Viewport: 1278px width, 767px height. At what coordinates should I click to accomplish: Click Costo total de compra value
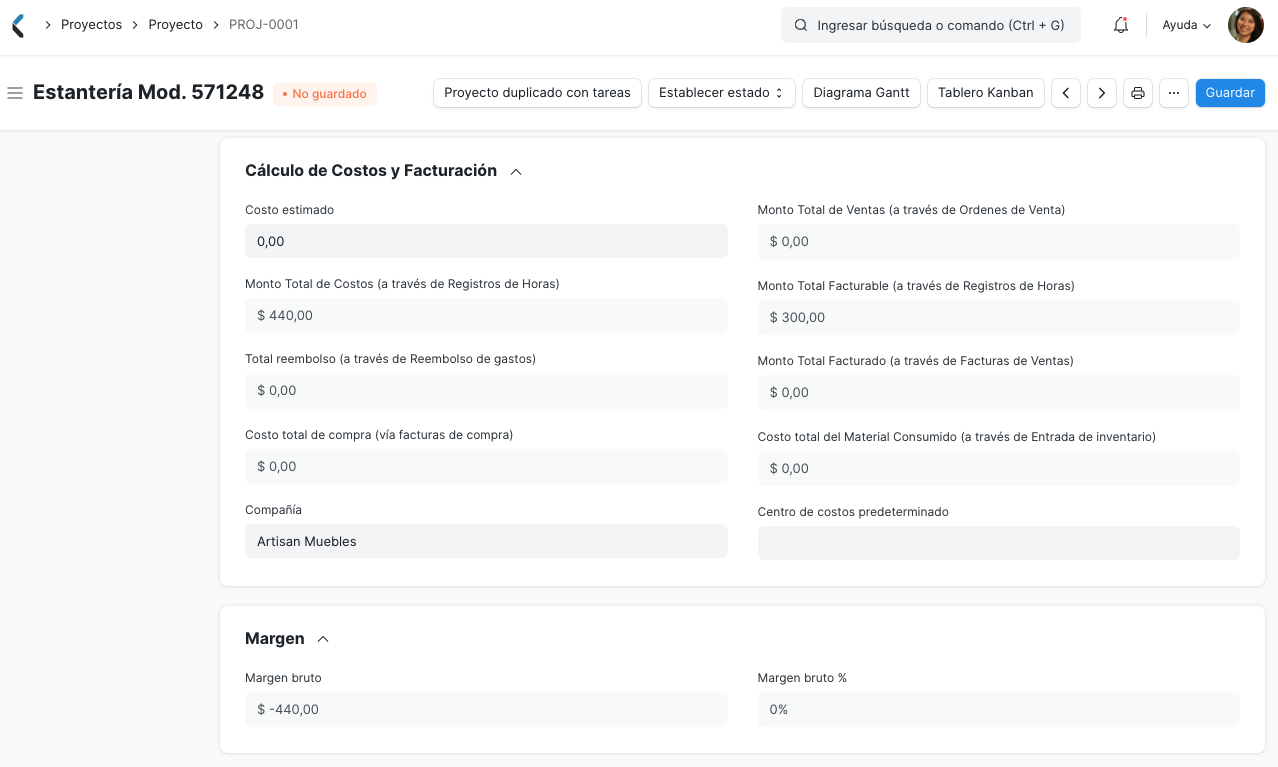486,466
